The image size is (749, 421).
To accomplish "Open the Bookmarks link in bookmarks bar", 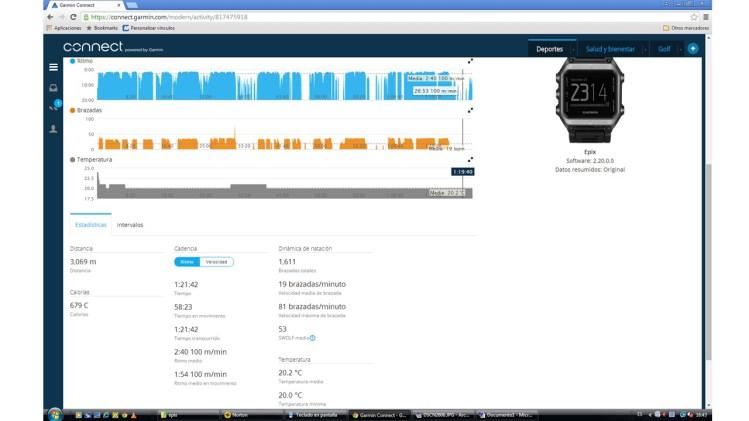I will (102, 28).
